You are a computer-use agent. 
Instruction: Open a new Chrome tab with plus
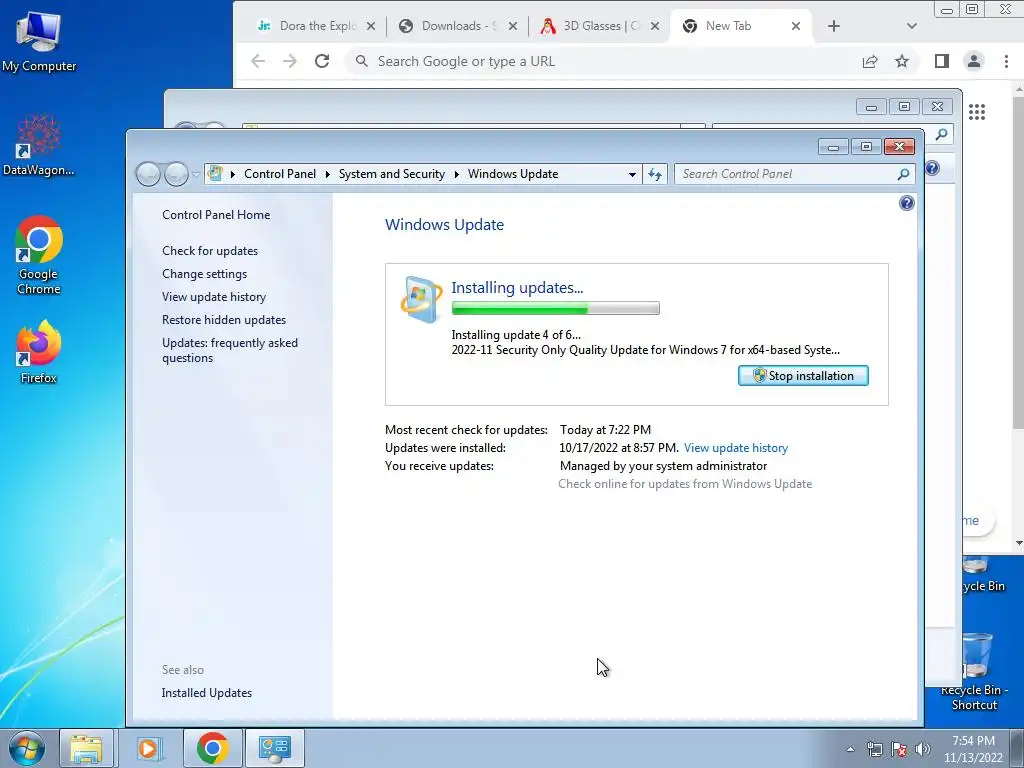pyautogui.click(x=833, y=26)
